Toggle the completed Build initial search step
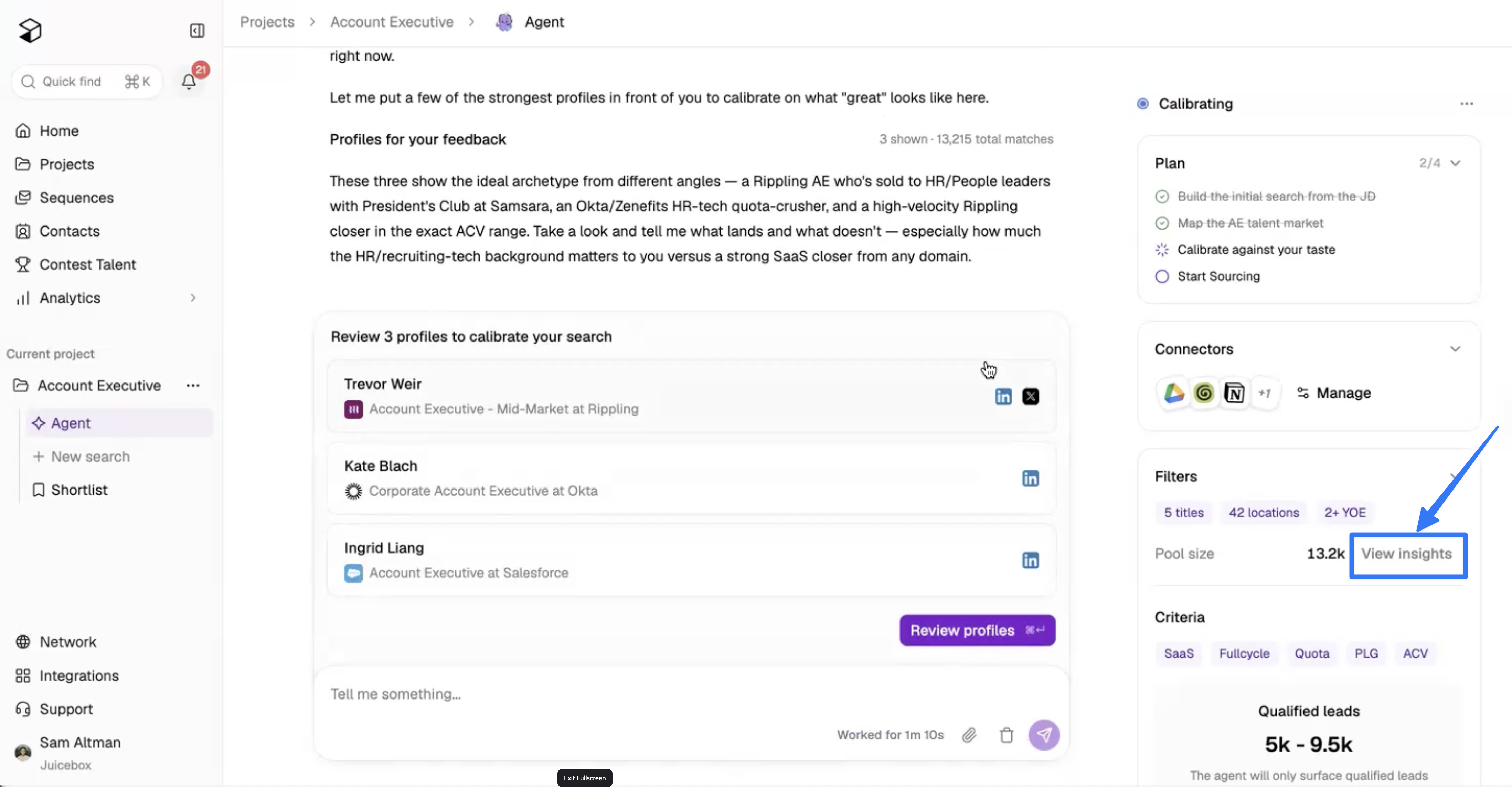The height and width of the screenshot is (787, 1512). click(x=1162, y=197)
